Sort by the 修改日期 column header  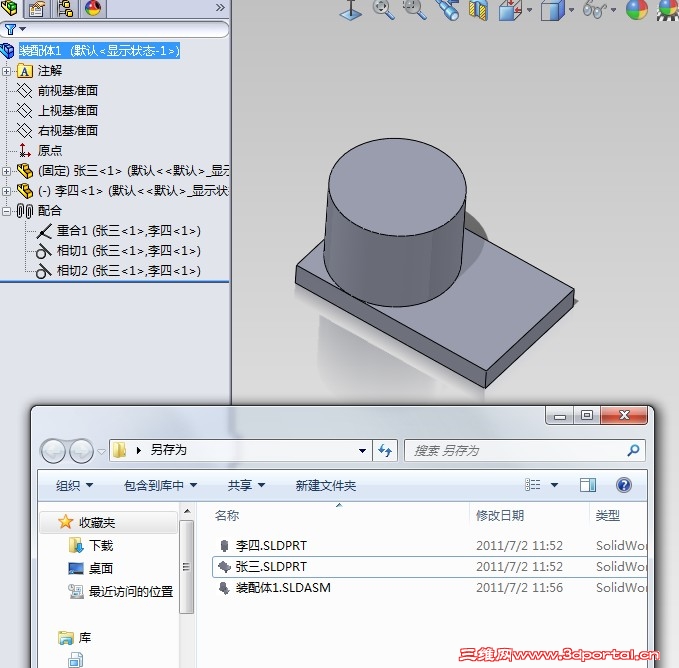click(x=500, y=515)
